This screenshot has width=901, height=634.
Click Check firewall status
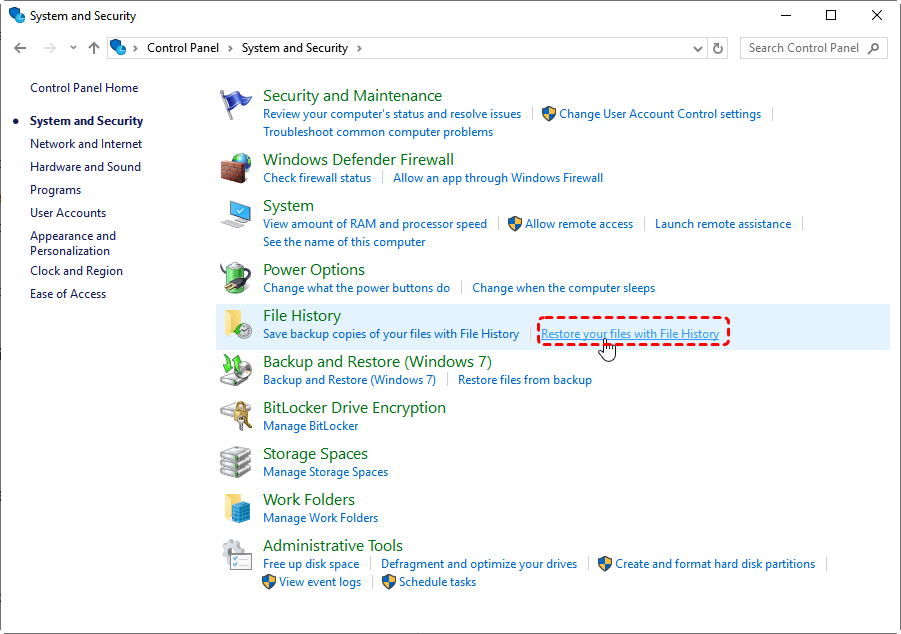point(317,178)
